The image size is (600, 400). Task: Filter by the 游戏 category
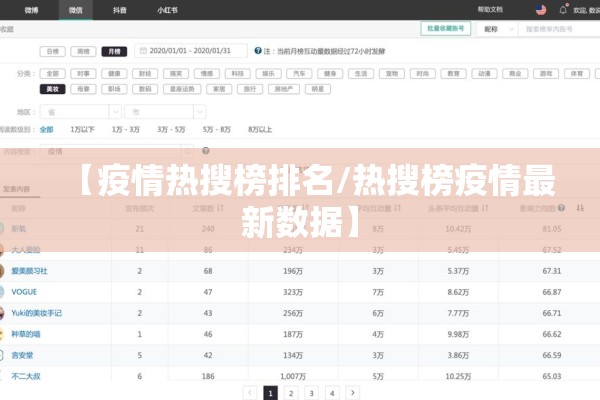546,73
